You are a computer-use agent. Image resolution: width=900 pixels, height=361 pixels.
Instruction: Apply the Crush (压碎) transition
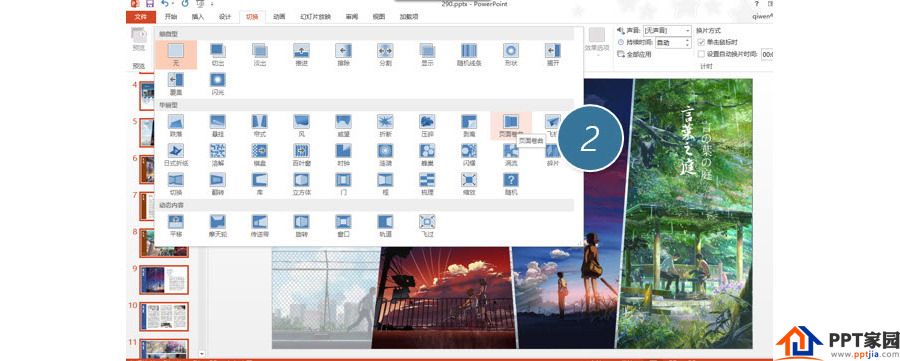click(x=427, y=125)
